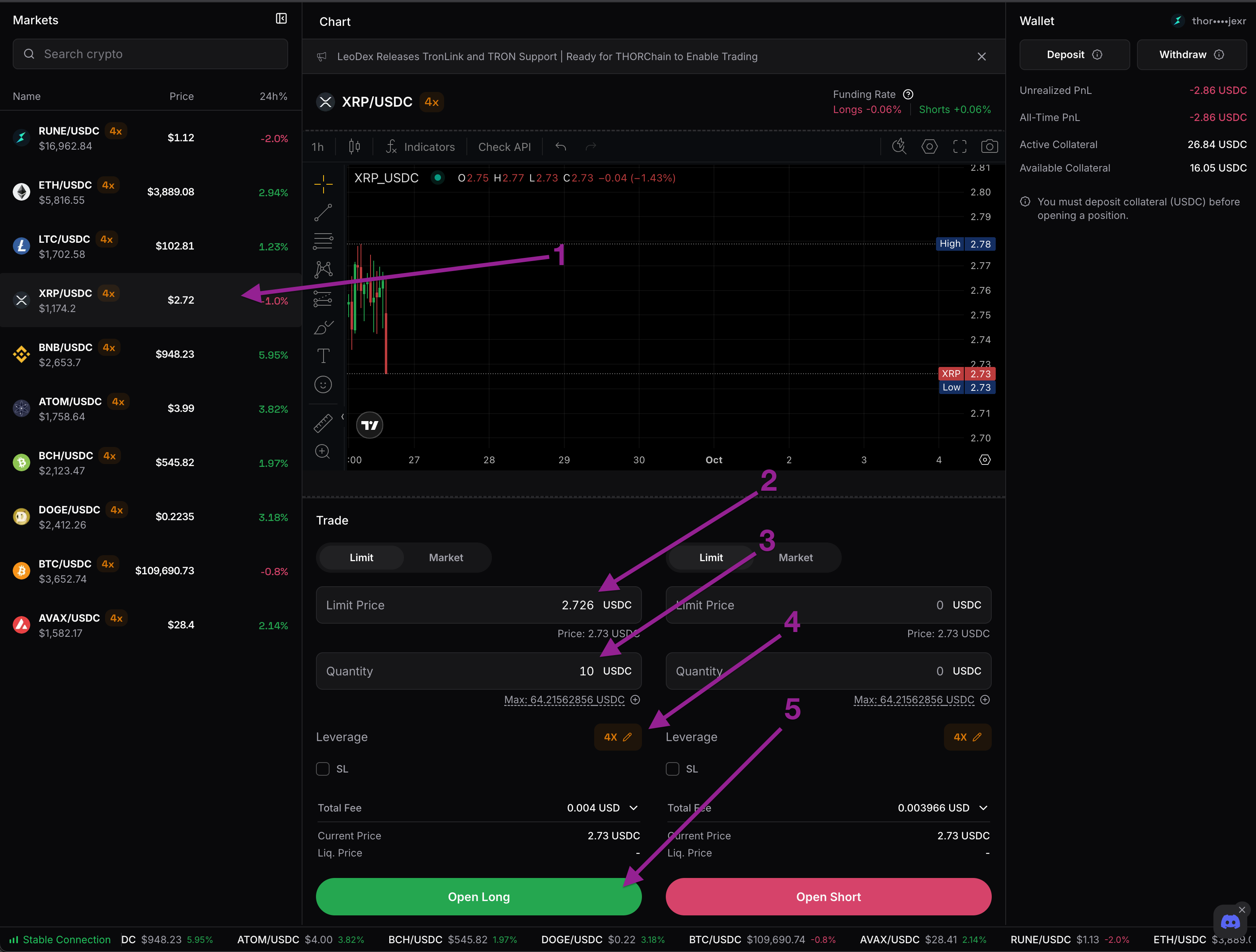Image resolution: width=1256 pixels, height=952 pixels.
Task: Select short-side Market tab
Action: click(x=796, y=558)
